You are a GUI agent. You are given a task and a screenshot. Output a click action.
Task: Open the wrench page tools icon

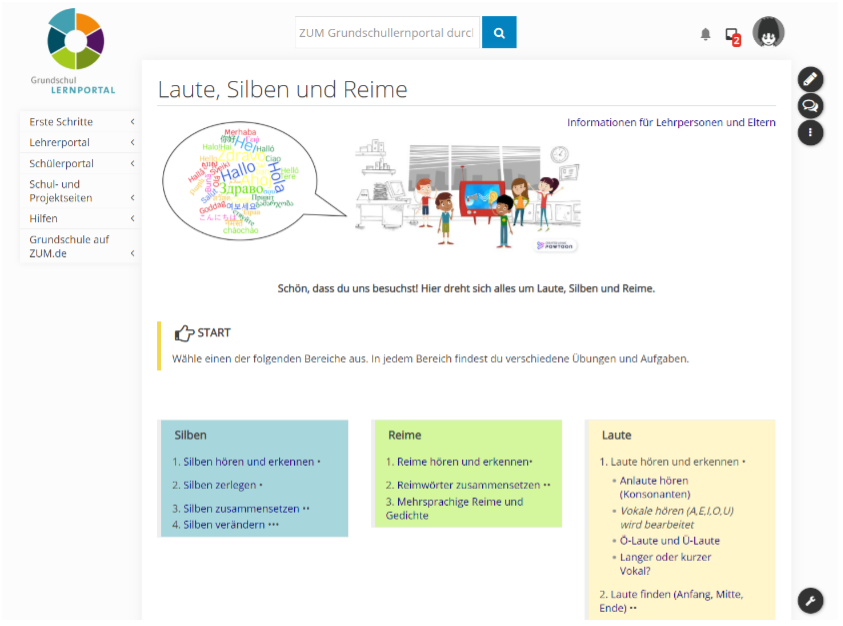(x=810, y=601)
